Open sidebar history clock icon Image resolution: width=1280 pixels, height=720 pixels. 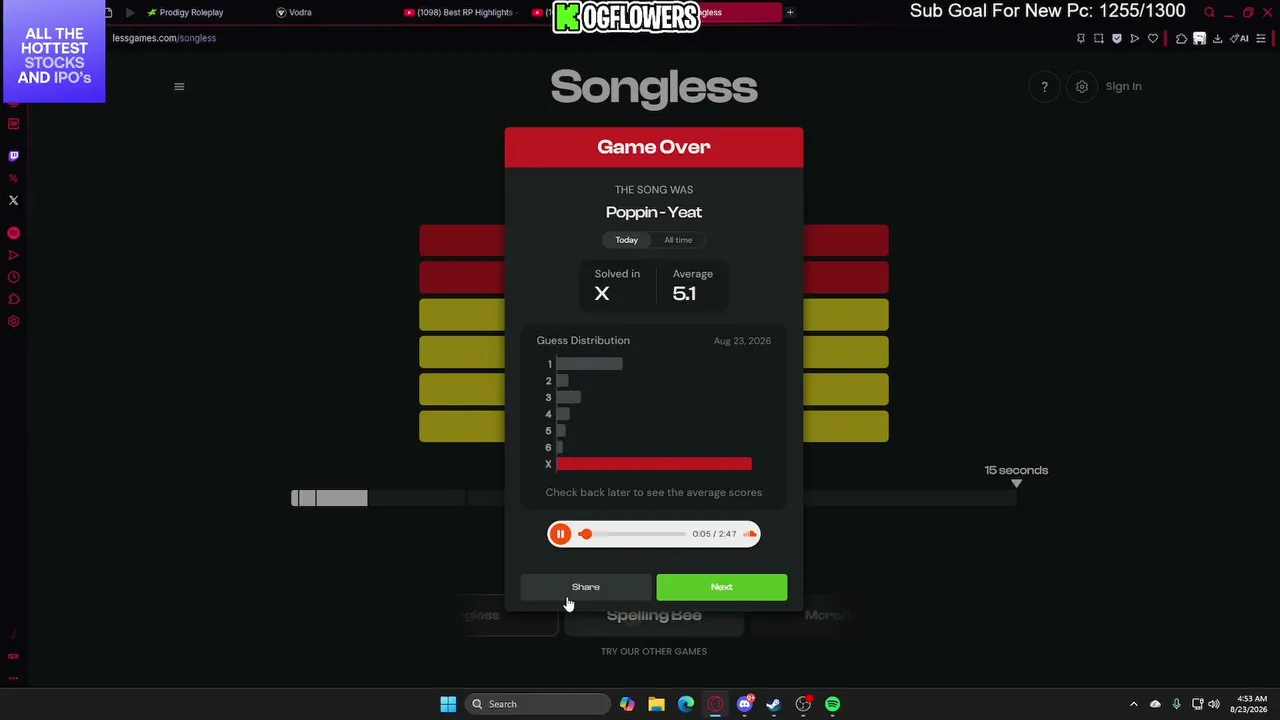click(x=13, y=277)
